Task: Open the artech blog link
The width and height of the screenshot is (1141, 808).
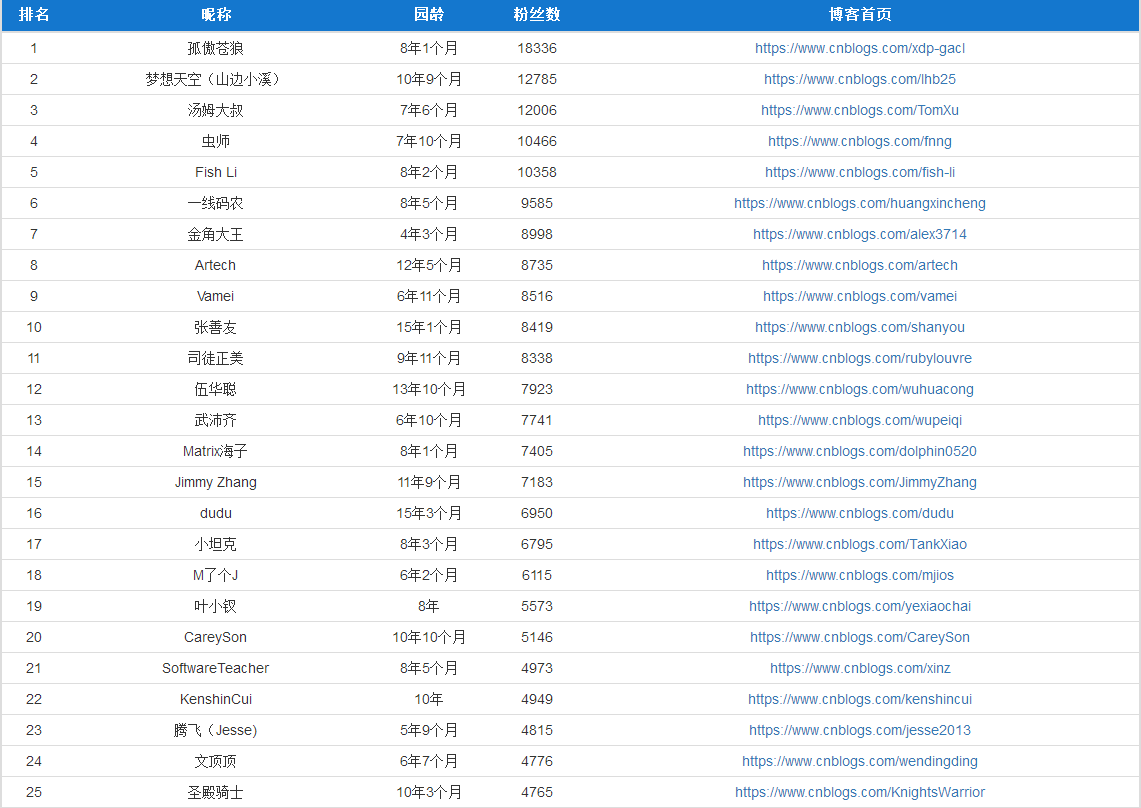Action: tap(859, 265)
